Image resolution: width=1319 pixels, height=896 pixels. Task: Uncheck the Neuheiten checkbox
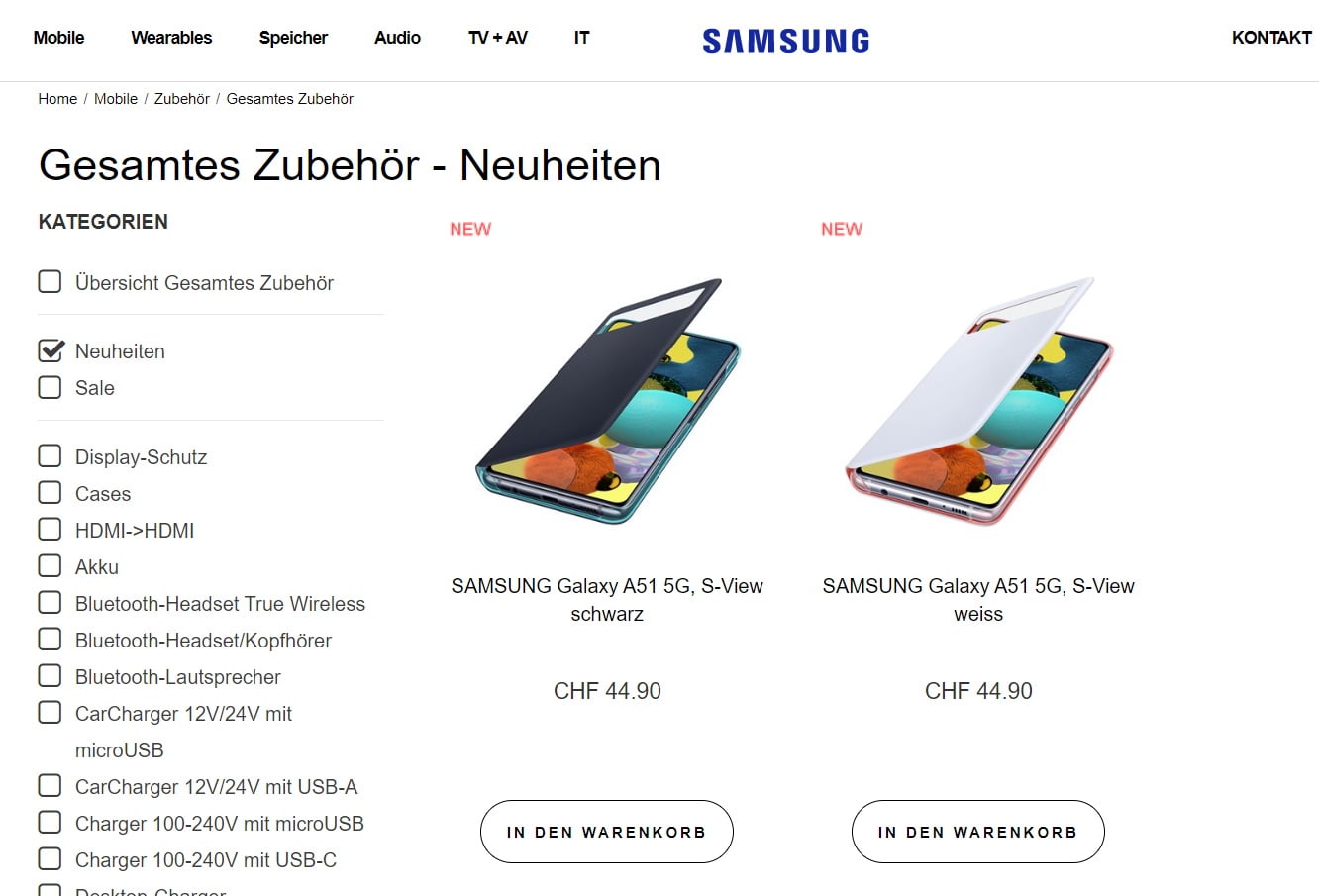coord(50,350)
